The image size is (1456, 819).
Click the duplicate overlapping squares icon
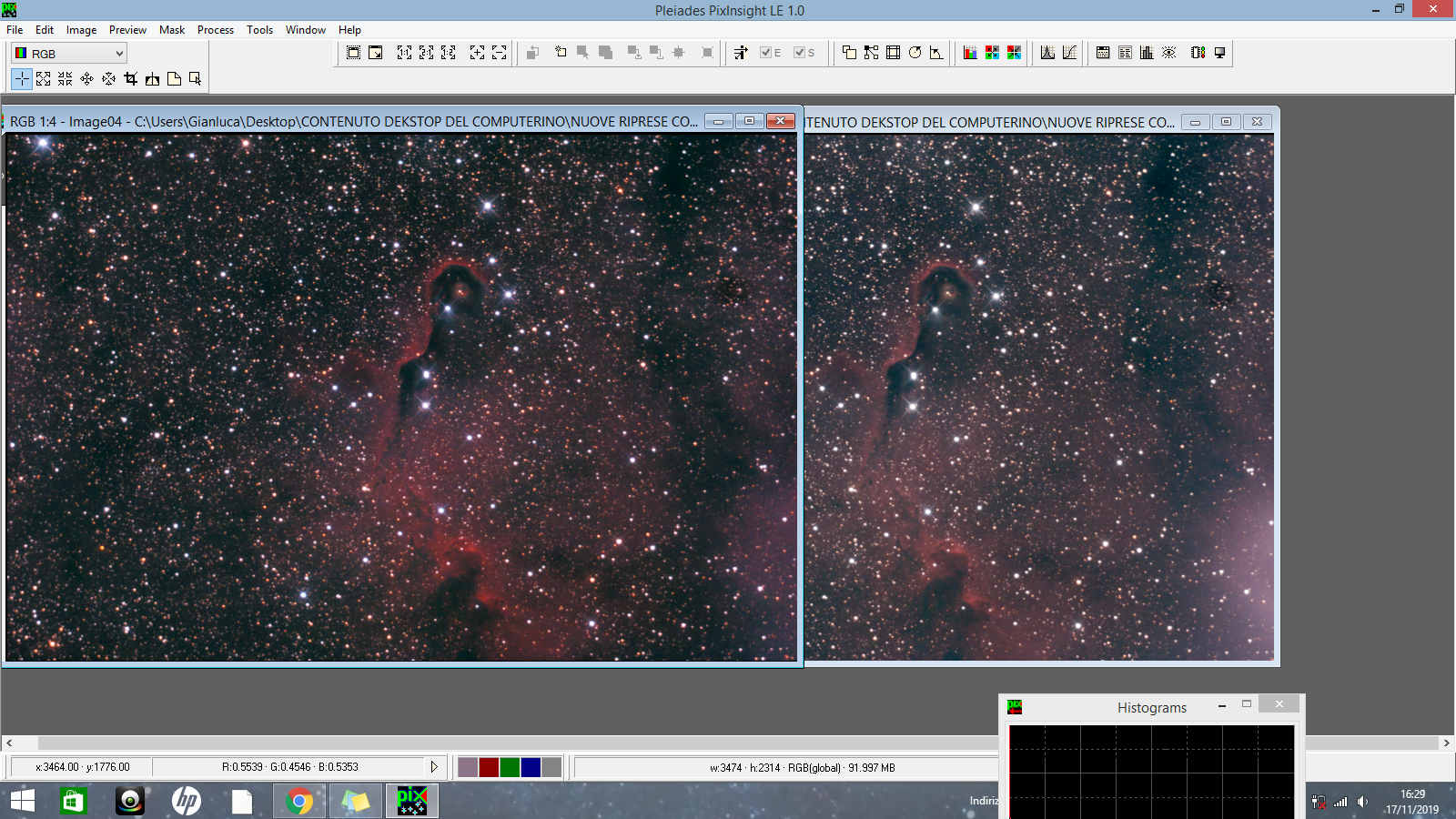click(x=849, y=53)
